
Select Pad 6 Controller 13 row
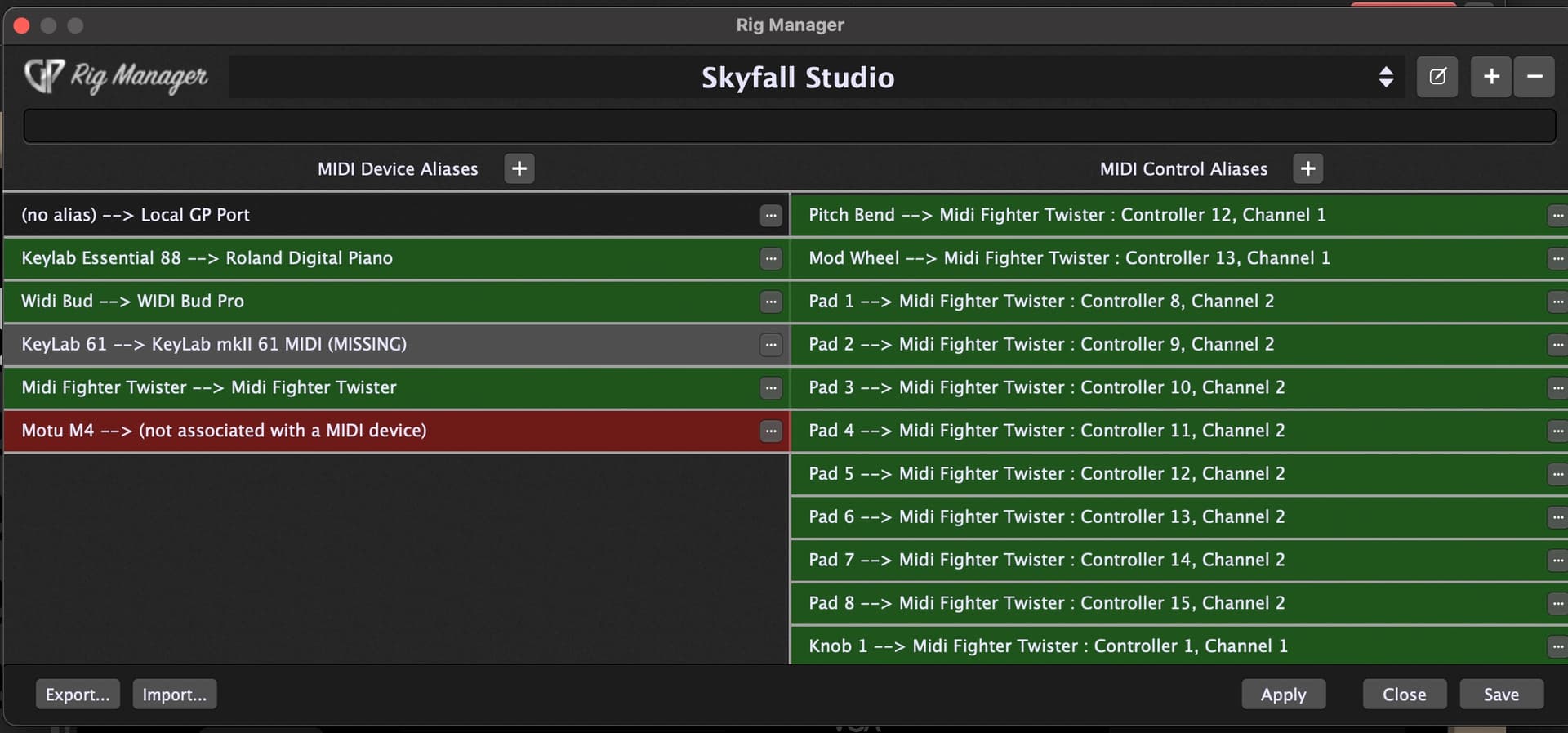pos(1179,517)
